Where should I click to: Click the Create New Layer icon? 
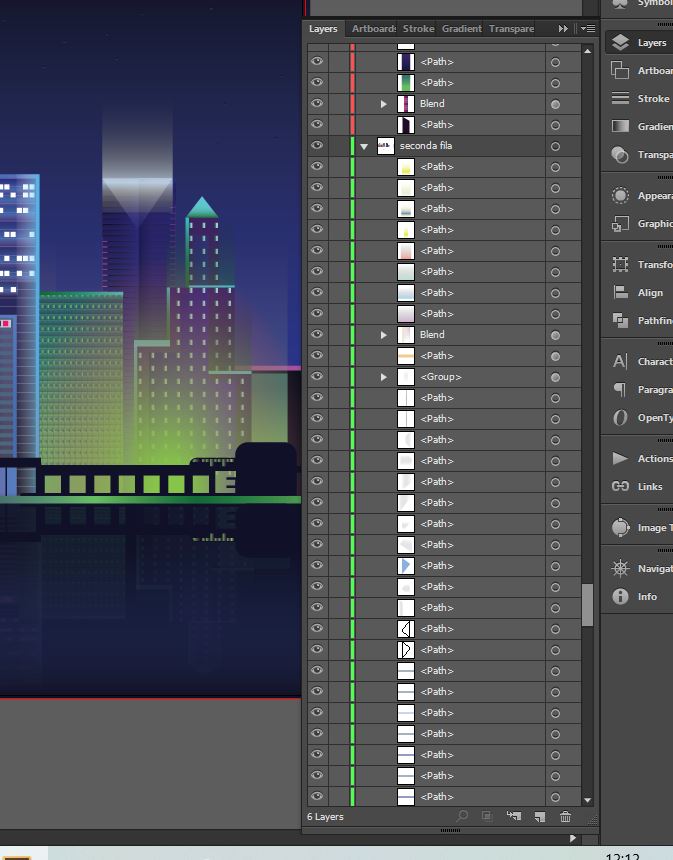(x=540, y=817)
